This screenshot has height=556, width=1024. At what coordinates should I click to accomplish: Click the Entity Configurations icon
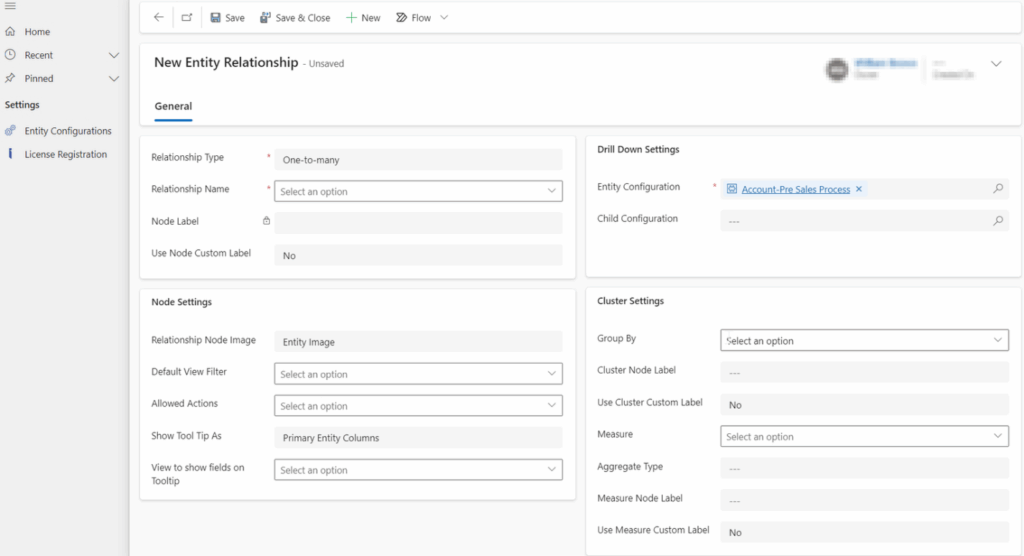click(10, 131)
